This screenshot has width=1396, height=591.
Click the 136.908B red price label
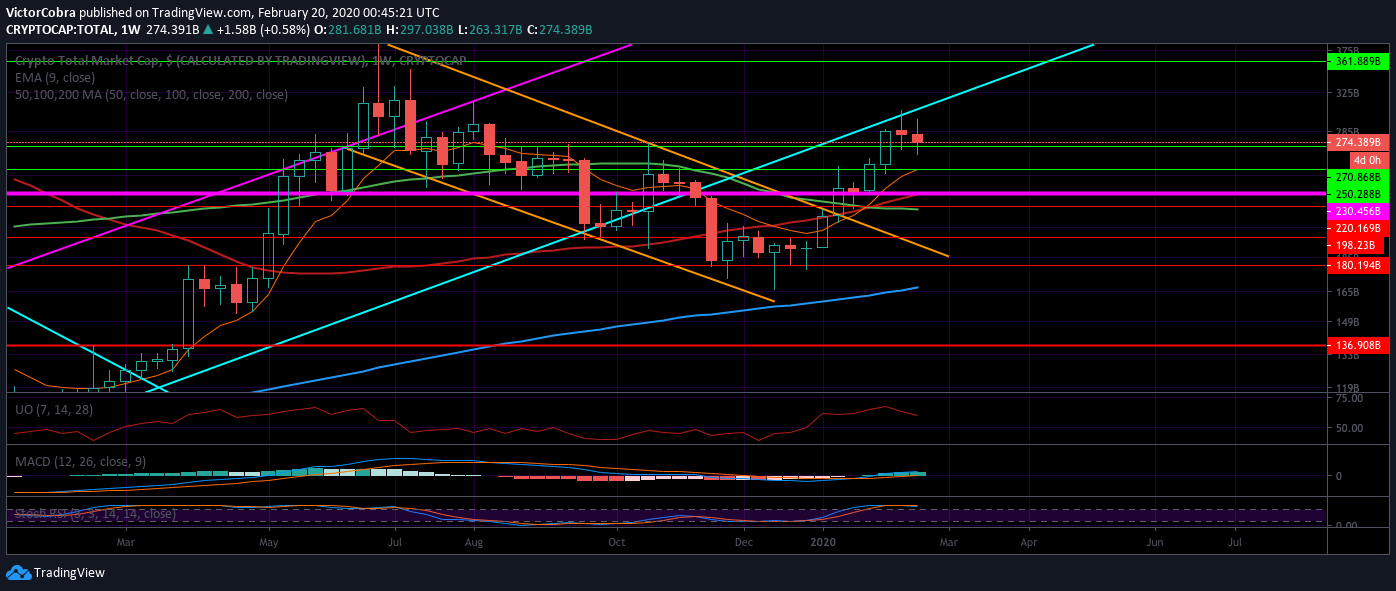tap(1358, 346)
